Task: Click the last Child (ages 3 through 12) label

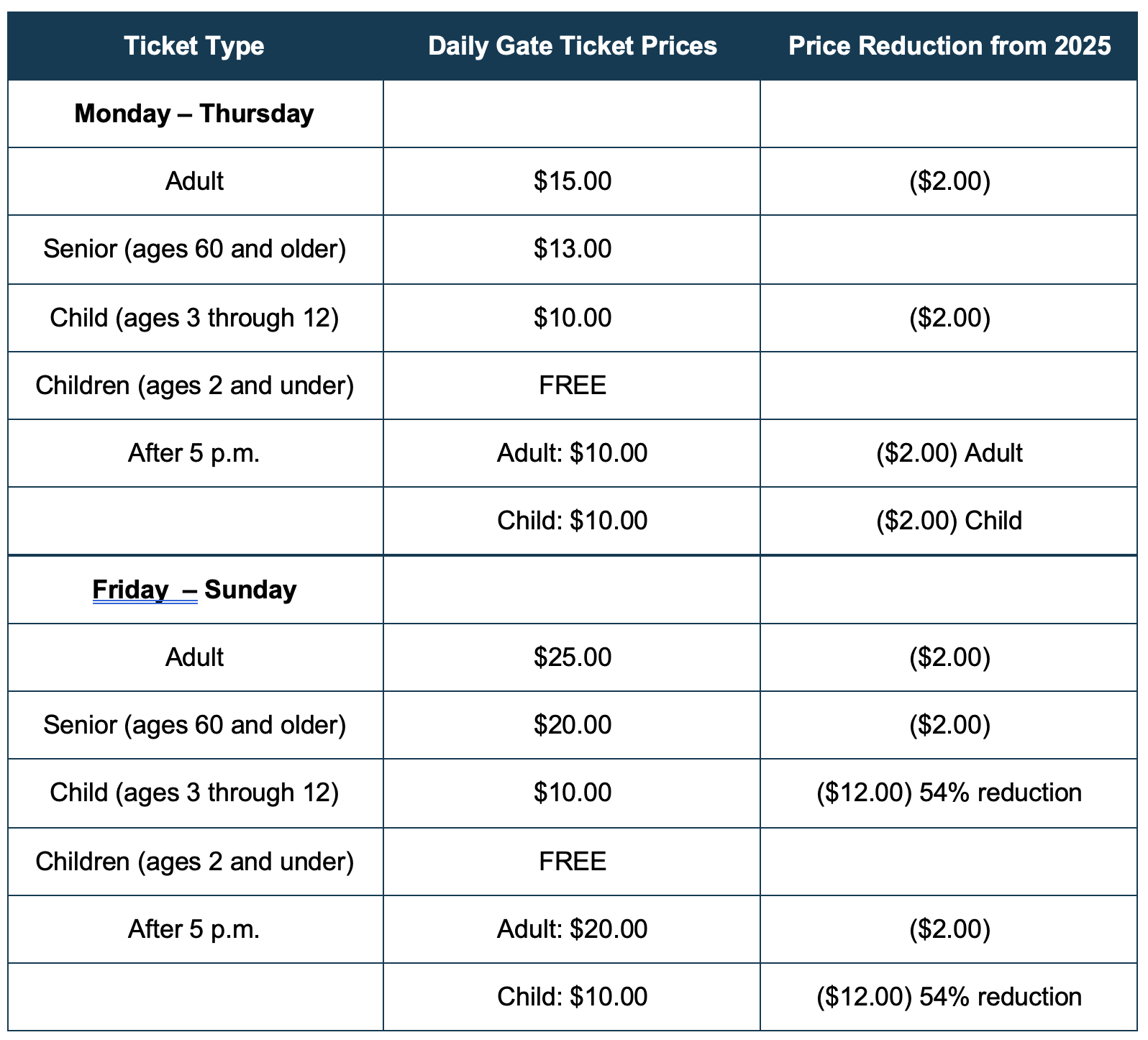Action: pos(194,793)
